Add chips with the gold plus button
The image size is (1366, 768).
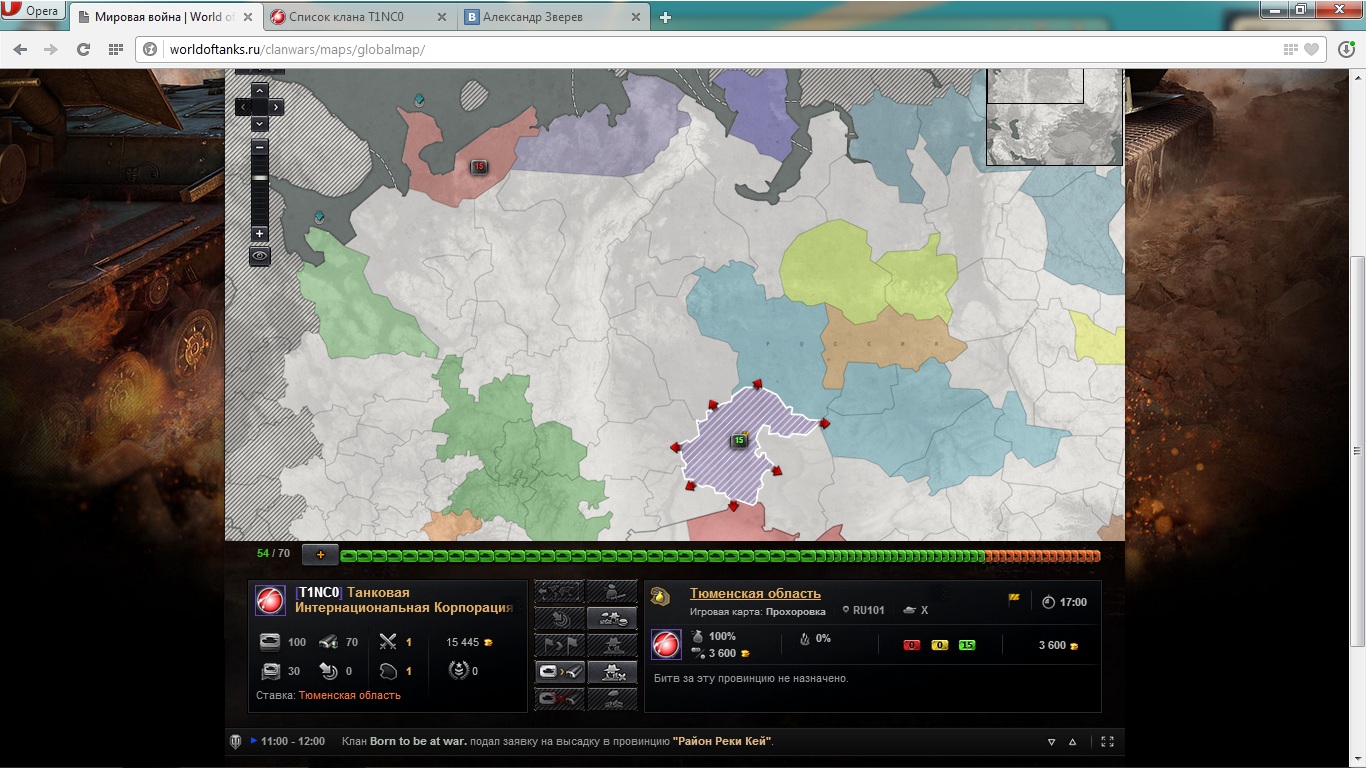320,555
